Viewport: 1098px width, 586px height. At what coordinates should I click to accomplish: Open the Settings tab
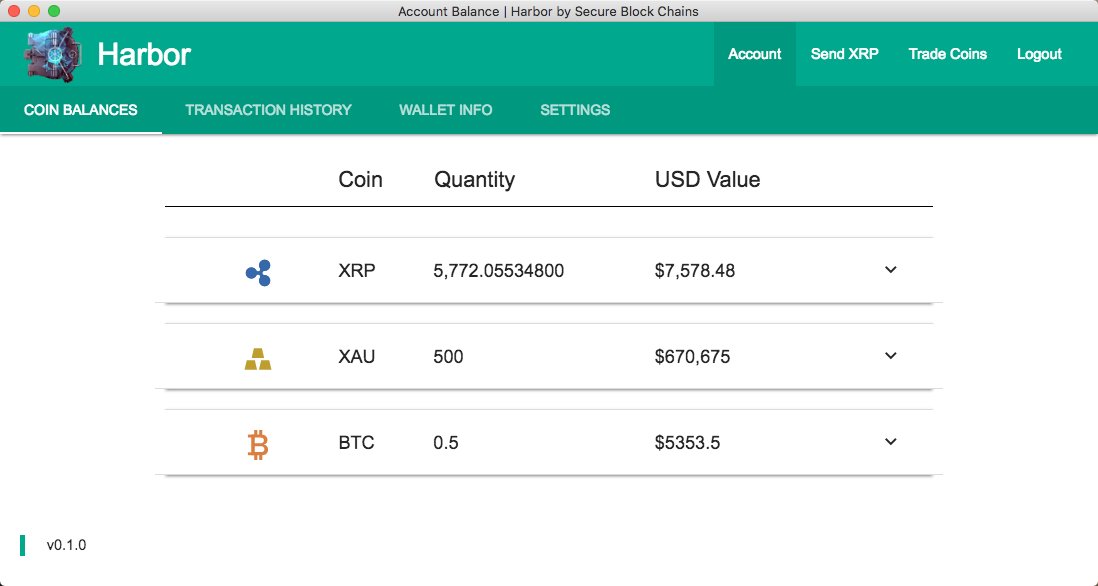tap(575, 110)
